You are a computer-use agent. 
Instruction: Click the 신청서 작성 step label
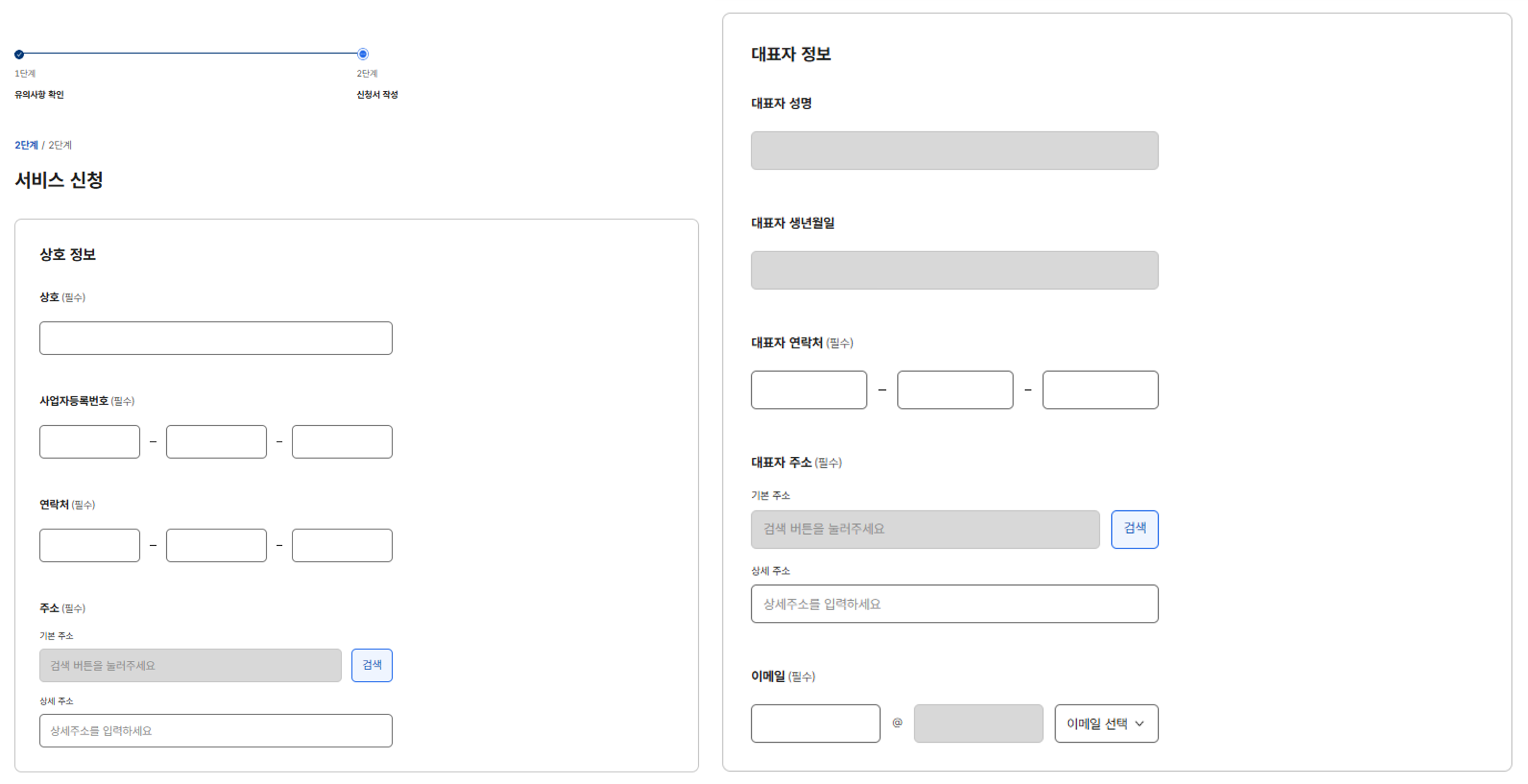377,95
